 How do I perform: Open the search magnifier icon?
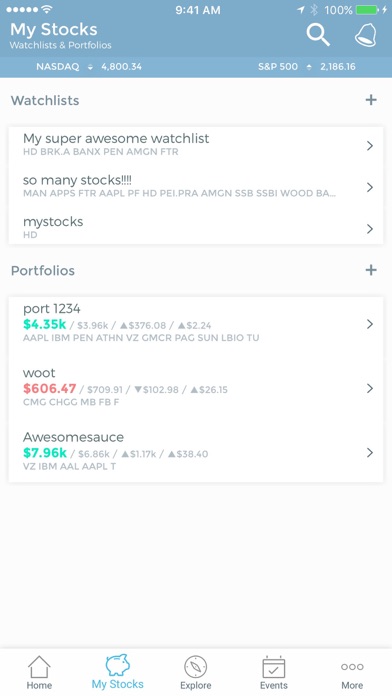click(x=318, y=35)
